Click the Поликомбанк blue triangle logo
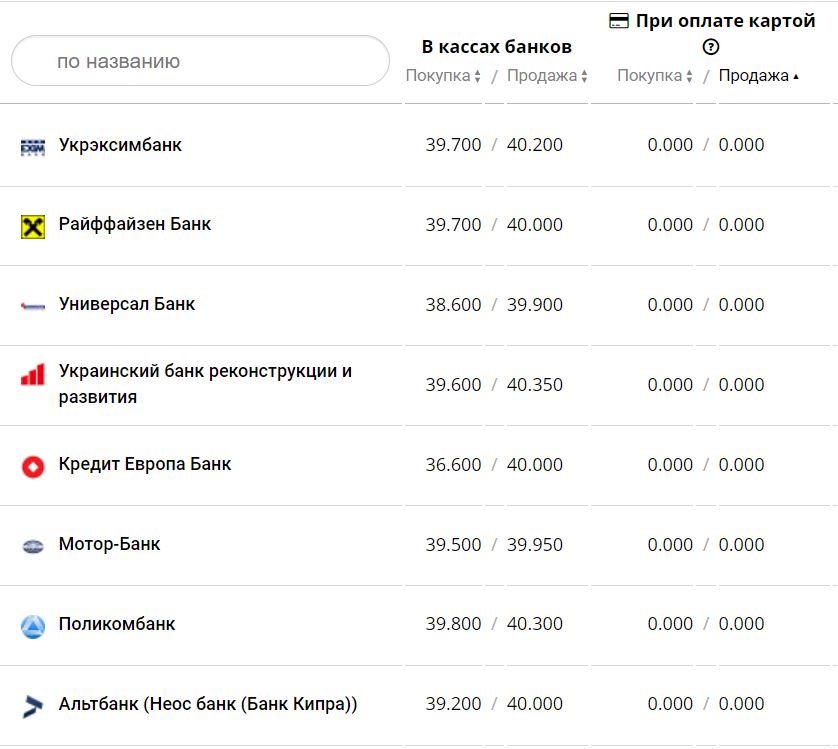Viewport: 838px width, 749px height. point(33,627)
